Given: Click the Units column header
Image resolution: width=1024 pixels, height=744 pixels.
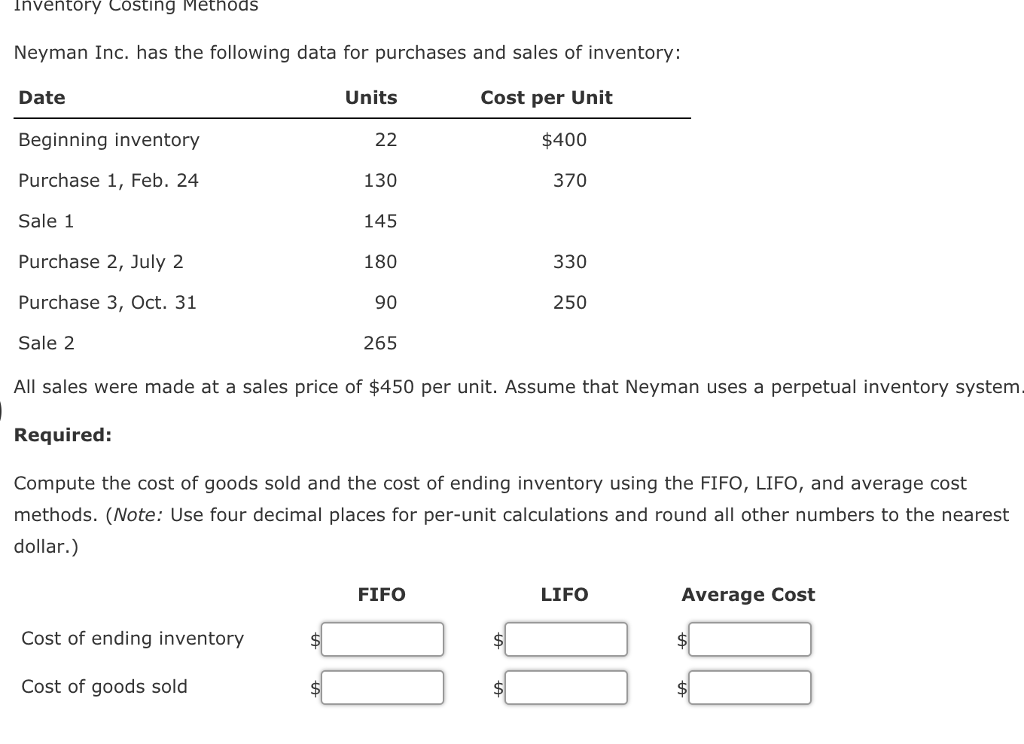Looking at the screenshot, I should click(x=371, y=97).
